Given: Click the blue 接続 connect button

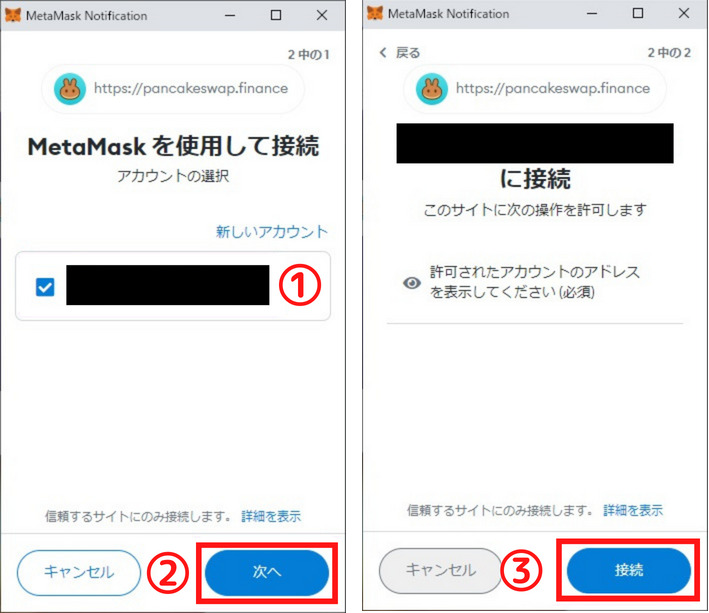Looking at the screenshot, I should 629,570.
